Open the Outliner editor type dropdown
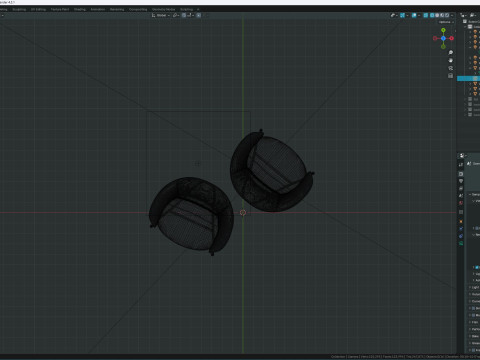Viewport: 480px width, 360px height. tap(464, 15)
